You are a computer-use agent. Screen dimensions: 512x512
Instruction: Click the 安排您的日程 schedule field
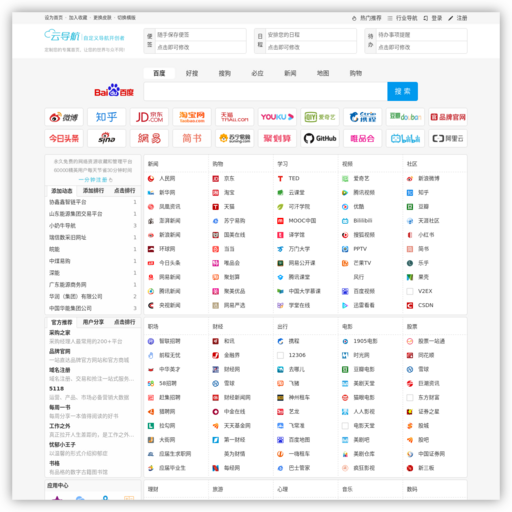311,35
